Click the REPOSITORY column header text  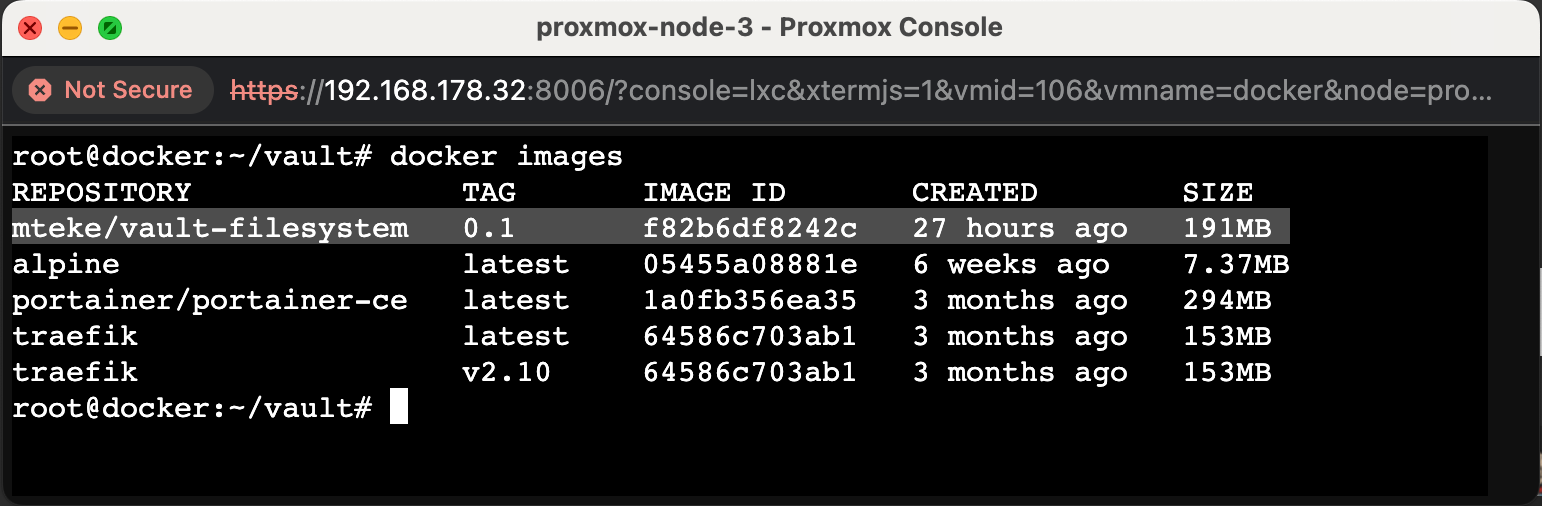pos(101,192)
